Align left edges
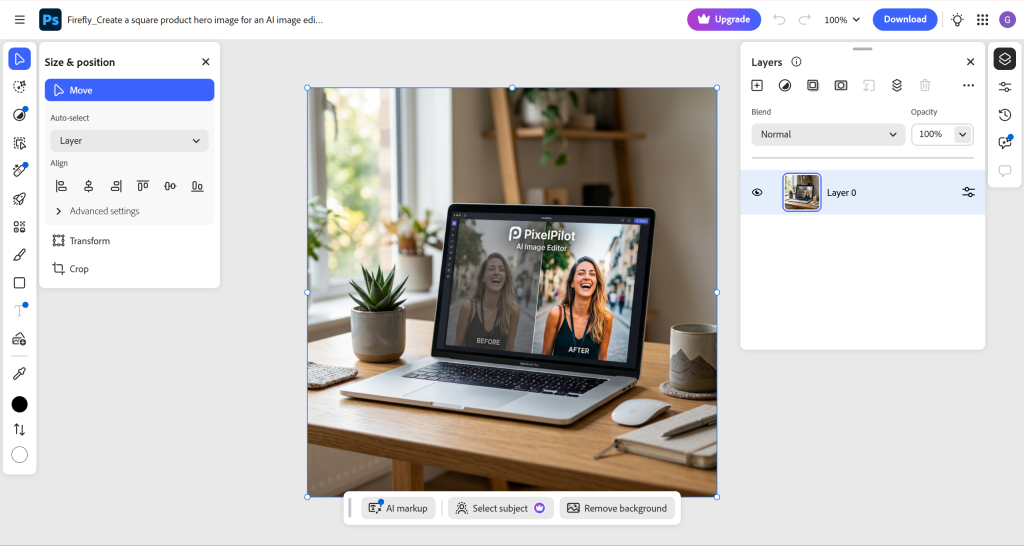This screenshot has height=546, width=1024. coord(61,186)
